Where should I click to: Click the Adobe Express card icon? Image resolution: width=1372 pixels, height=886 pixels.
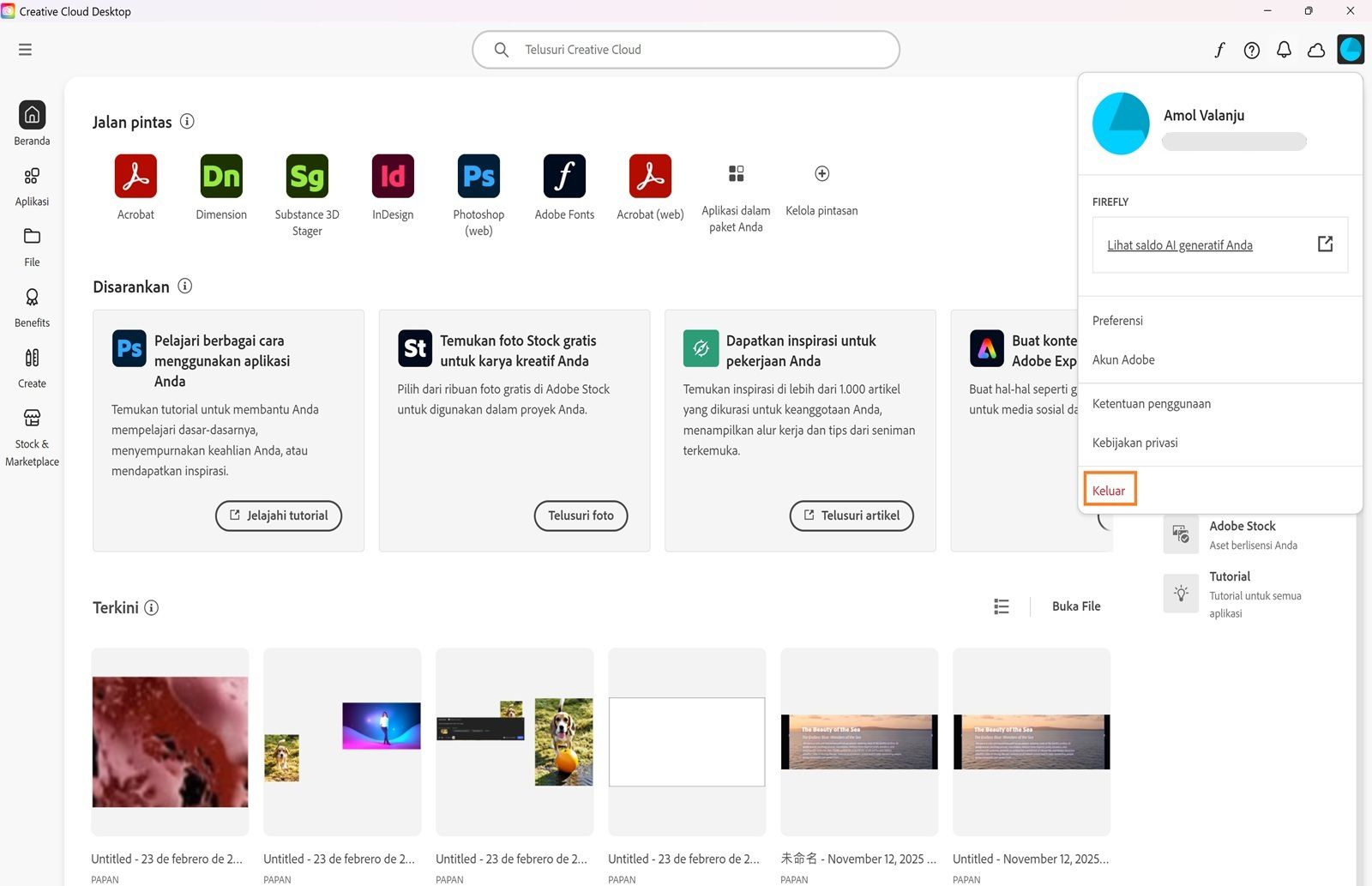(x=987, y=348)
